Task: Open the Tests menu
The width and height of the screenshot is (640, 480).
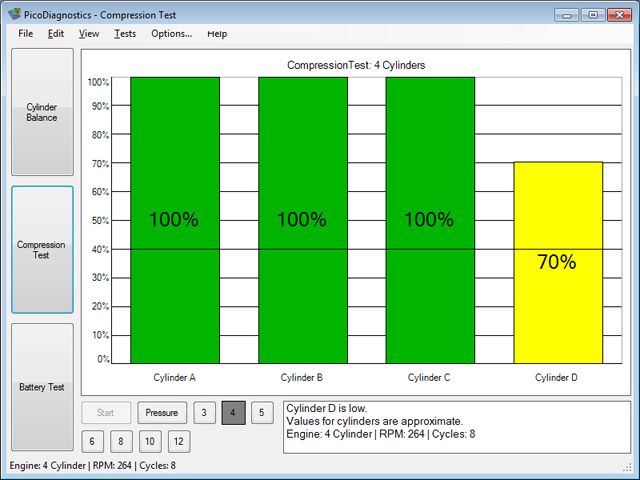Action: 125,33
